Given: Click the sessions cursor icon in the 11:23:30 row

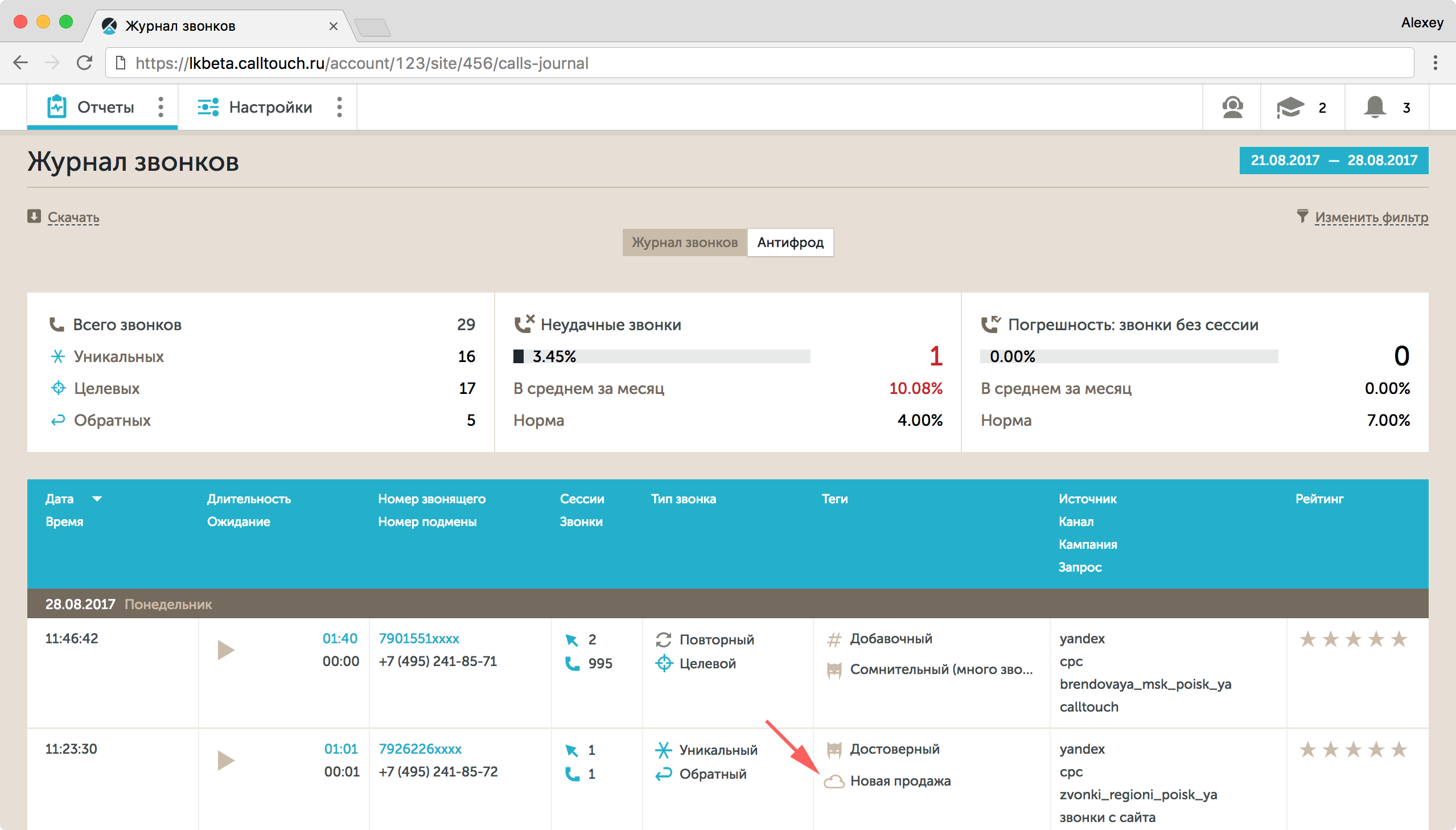Looking at the screenshot, I should 571,750.
